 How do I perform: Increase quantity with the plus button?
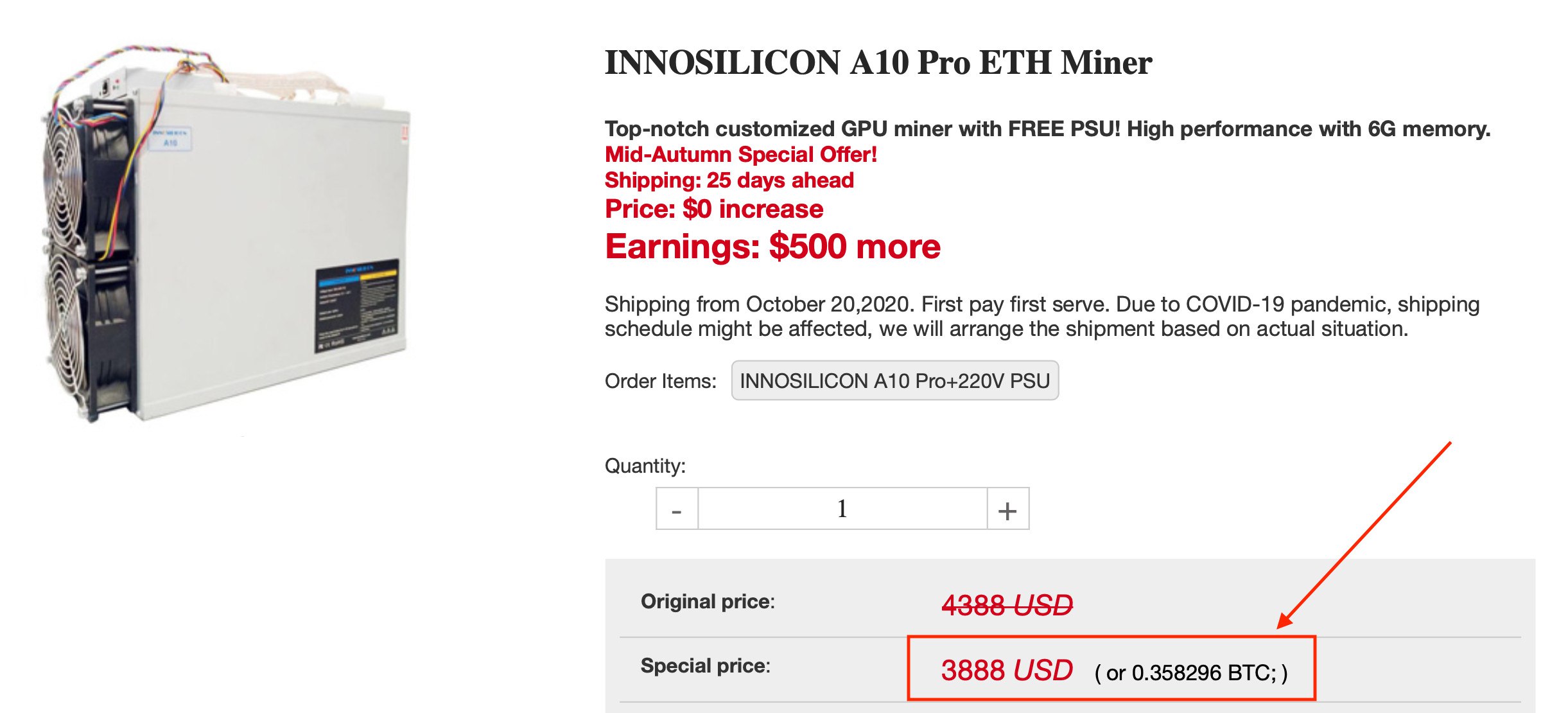[1007, 509]
